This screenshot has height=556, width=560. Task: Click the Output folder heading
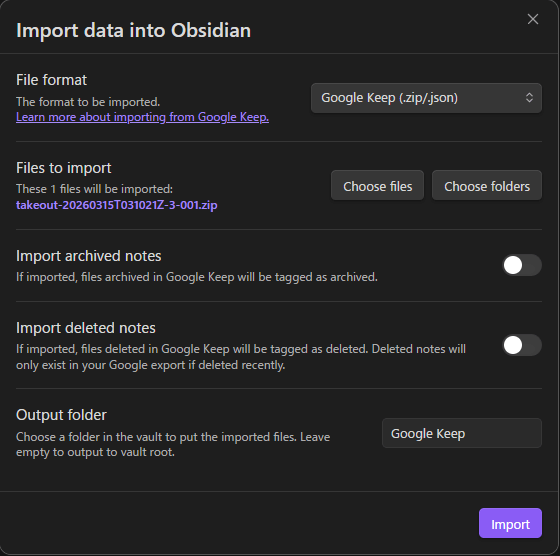(x=61, y=415)
